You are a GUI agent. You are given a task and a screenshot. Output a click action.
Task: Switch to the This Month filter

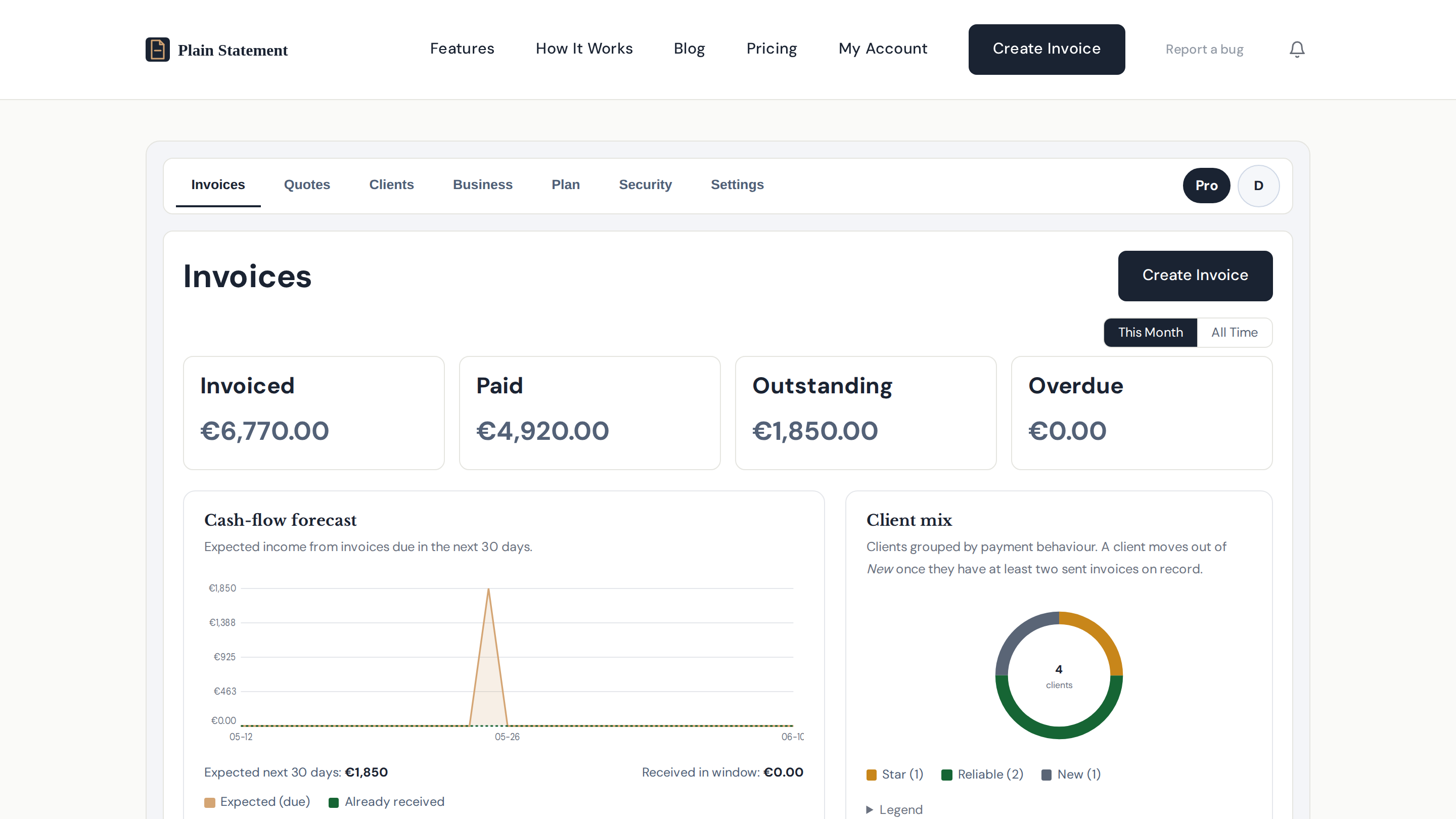point(1150,332)
